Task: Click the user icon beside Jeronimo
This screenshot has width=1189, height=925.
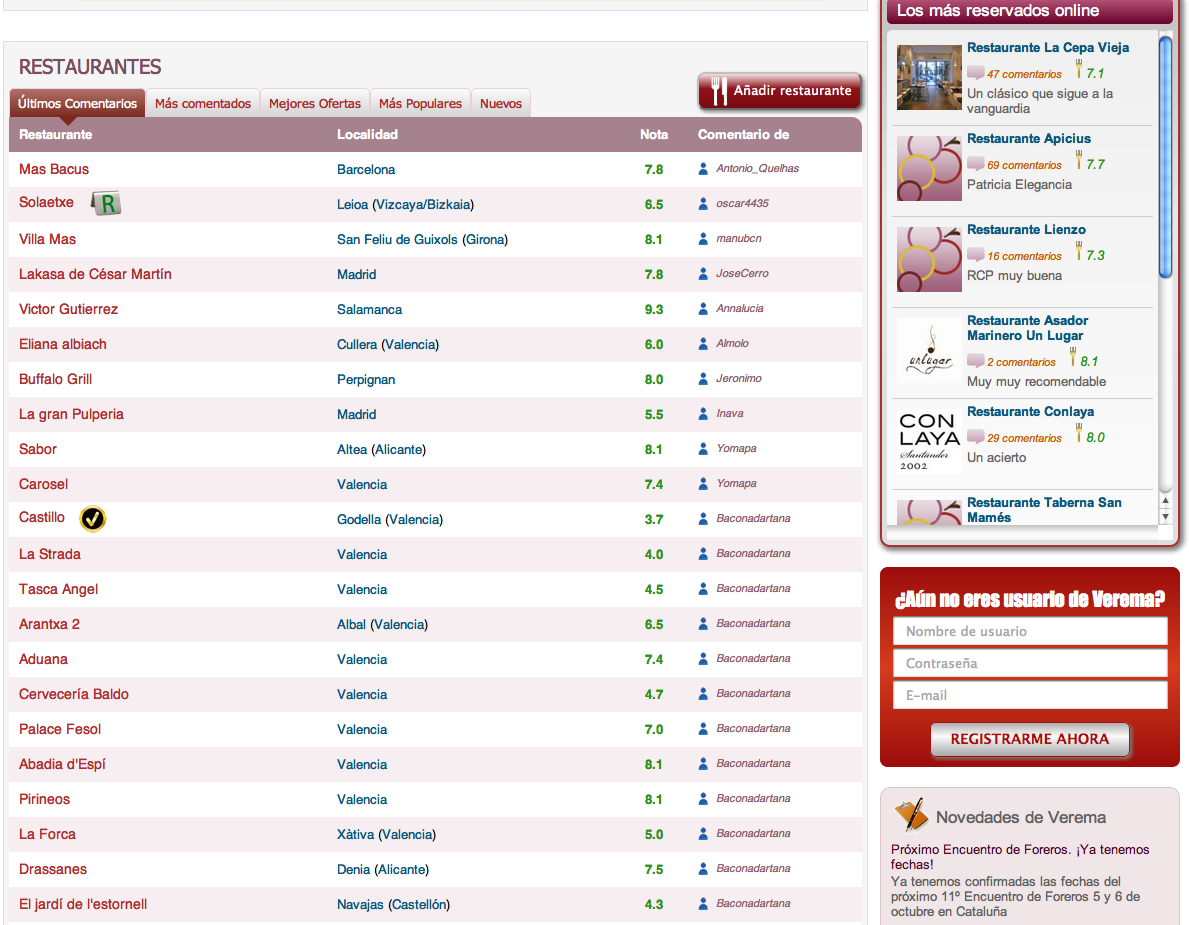Action: [x=703, y=378]
